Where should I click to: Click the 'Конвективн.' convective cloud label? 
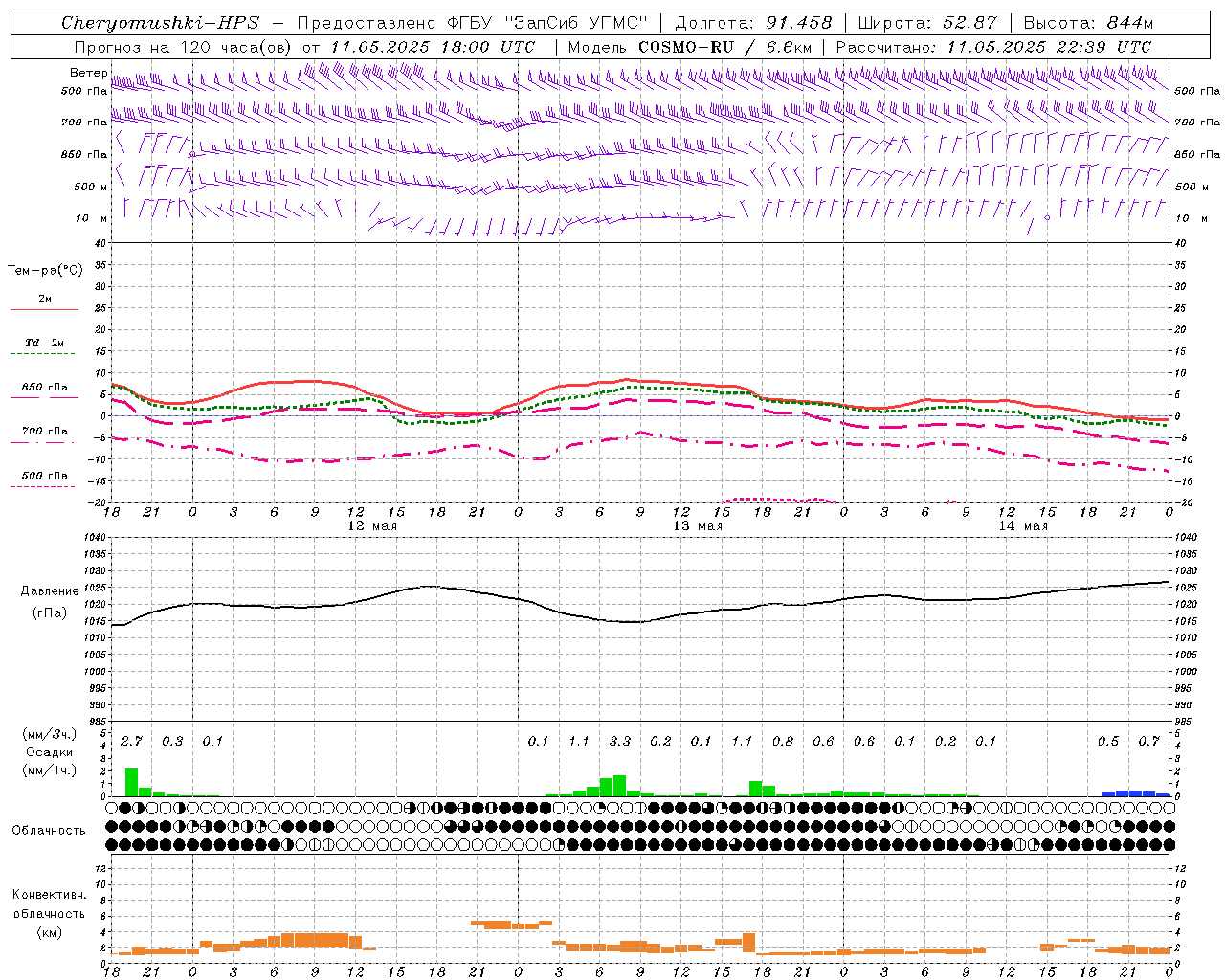click(x=49, y=895)
